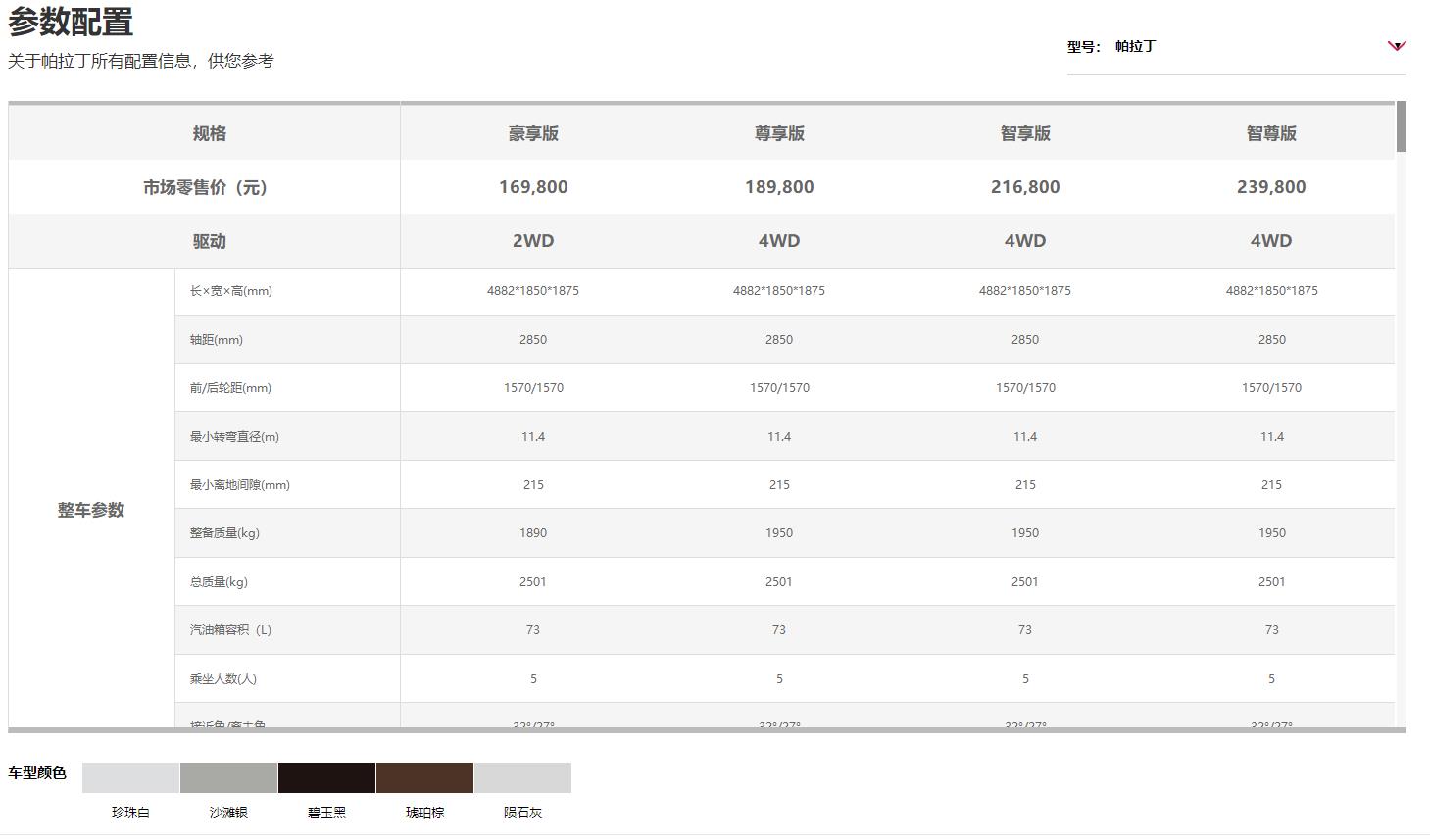The height and width of the screenshot is (840, 1430).
Task: Select the 帕拉丁 model field
Action: tap(1236, 46)
